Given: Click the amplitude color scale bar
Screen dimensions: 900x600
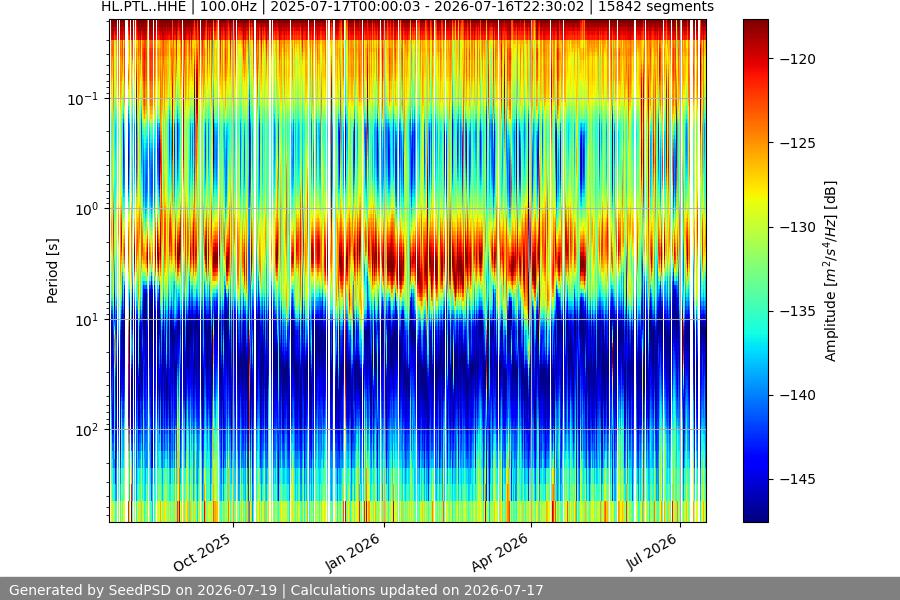Looking at the screenshot, I should coord(755,271).
